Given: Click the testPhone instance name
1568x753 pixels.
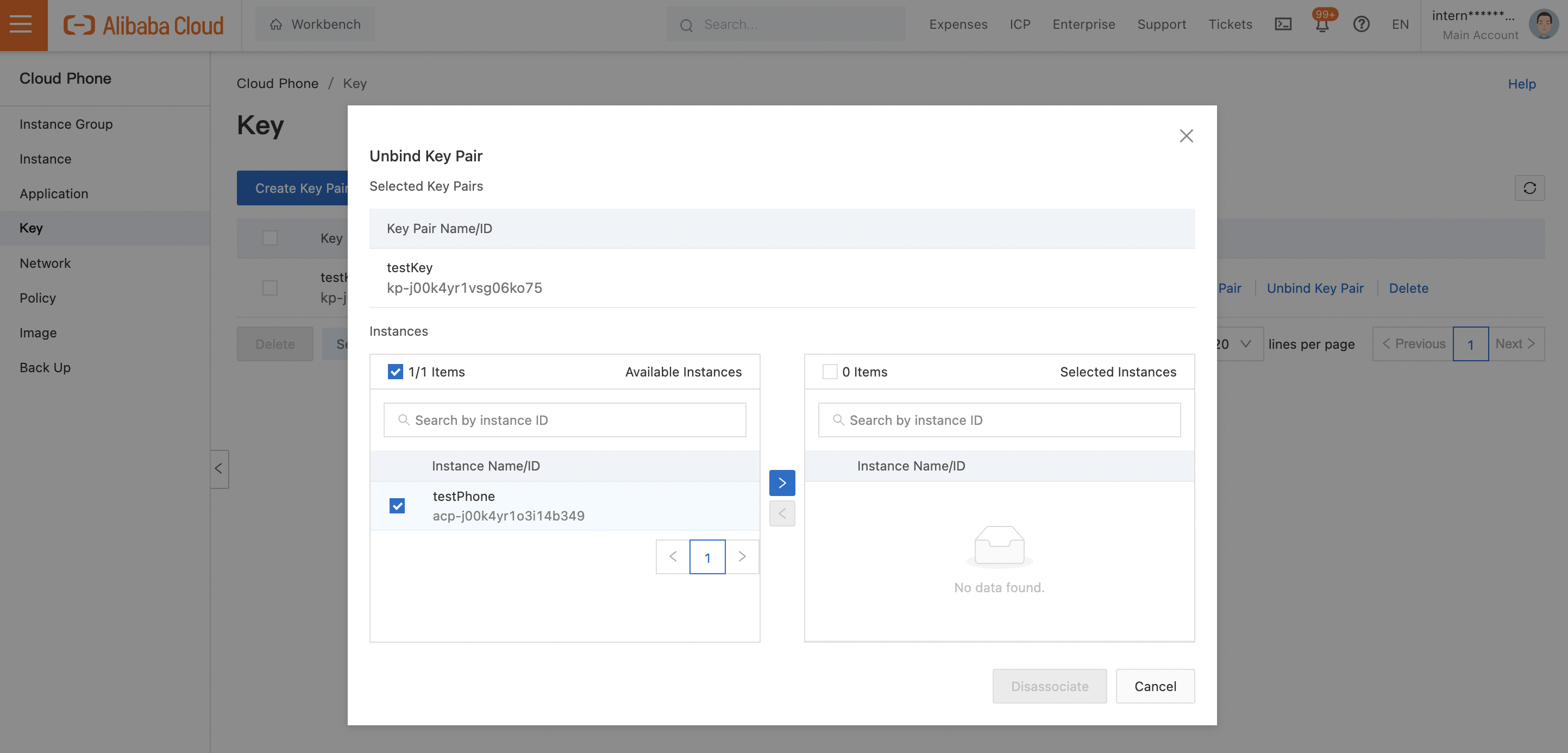Looking at the screenshot, I should click(463, 496).
